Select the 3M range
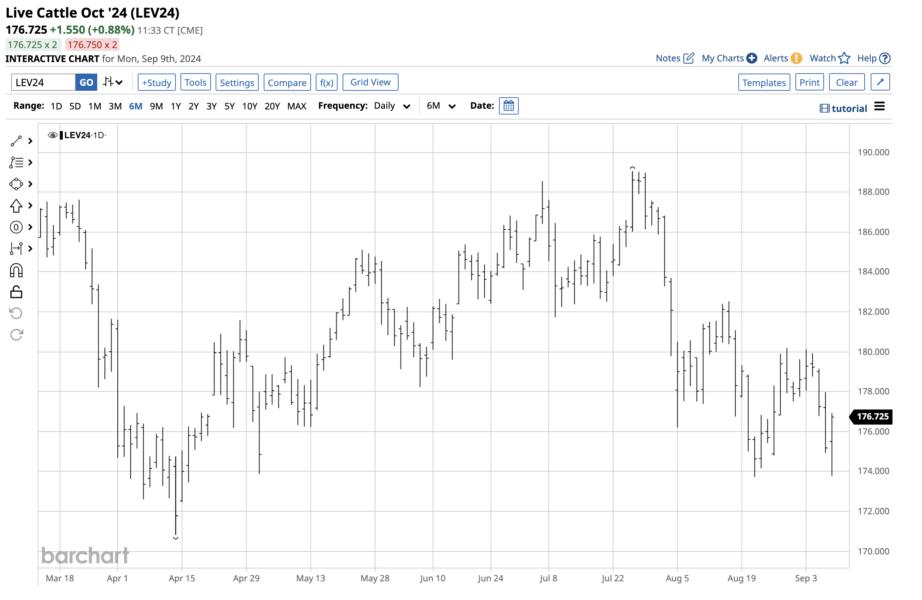 [x=115, y=106]
